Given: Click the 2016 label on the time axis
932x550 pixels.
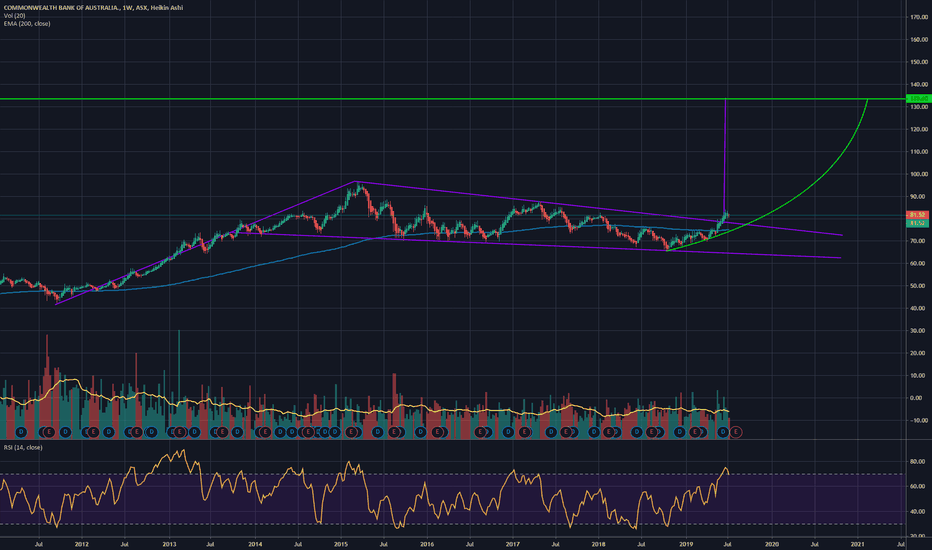Looking at the screenshot, I should (427, 544).
